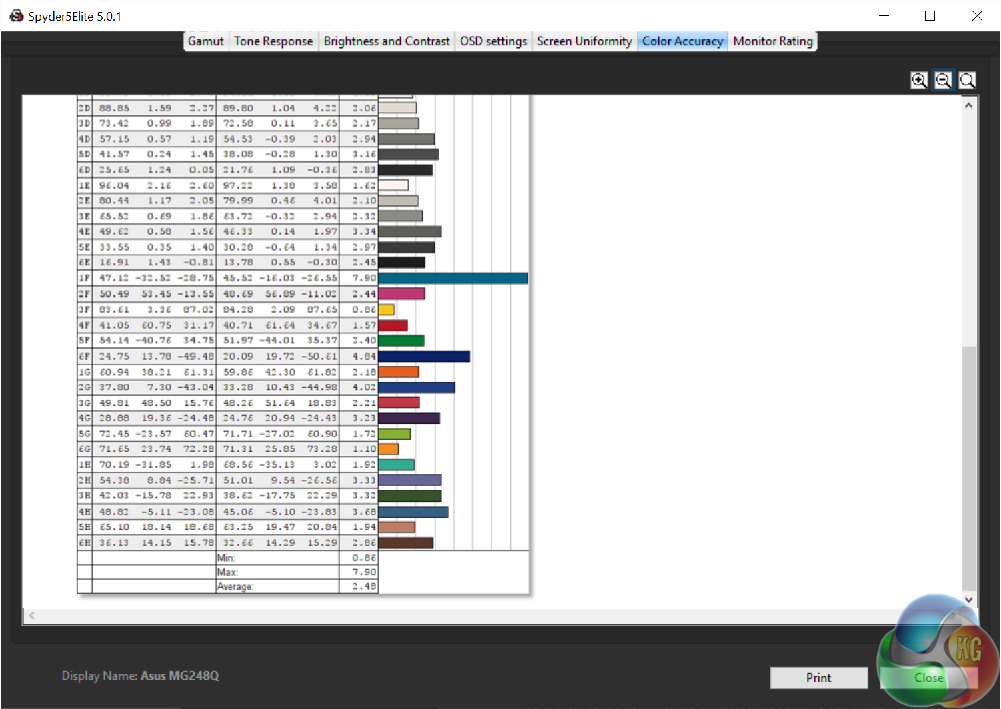Click the Average label in the summary

tap(235, 586)
